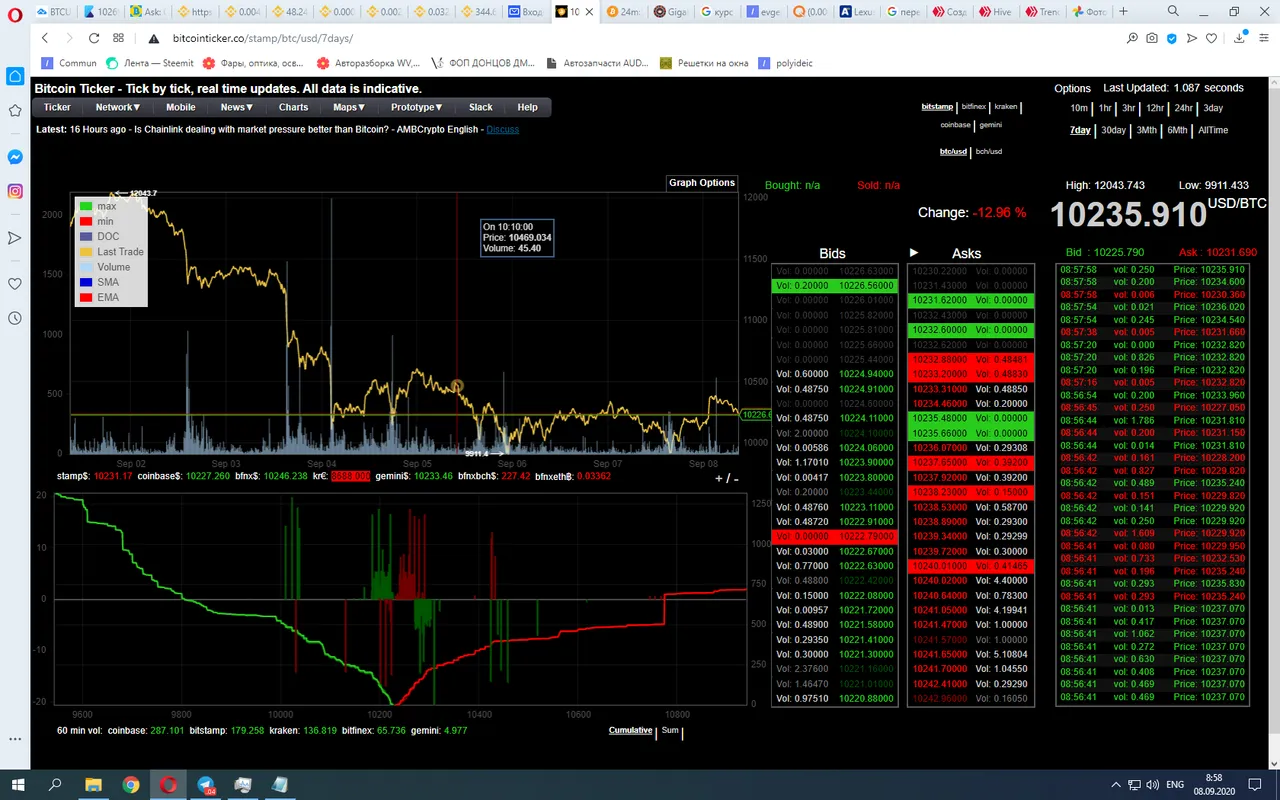Open sidebar setup three-dots menu
This screenshot has width=1280, height=800.
(x=15, y=738)
